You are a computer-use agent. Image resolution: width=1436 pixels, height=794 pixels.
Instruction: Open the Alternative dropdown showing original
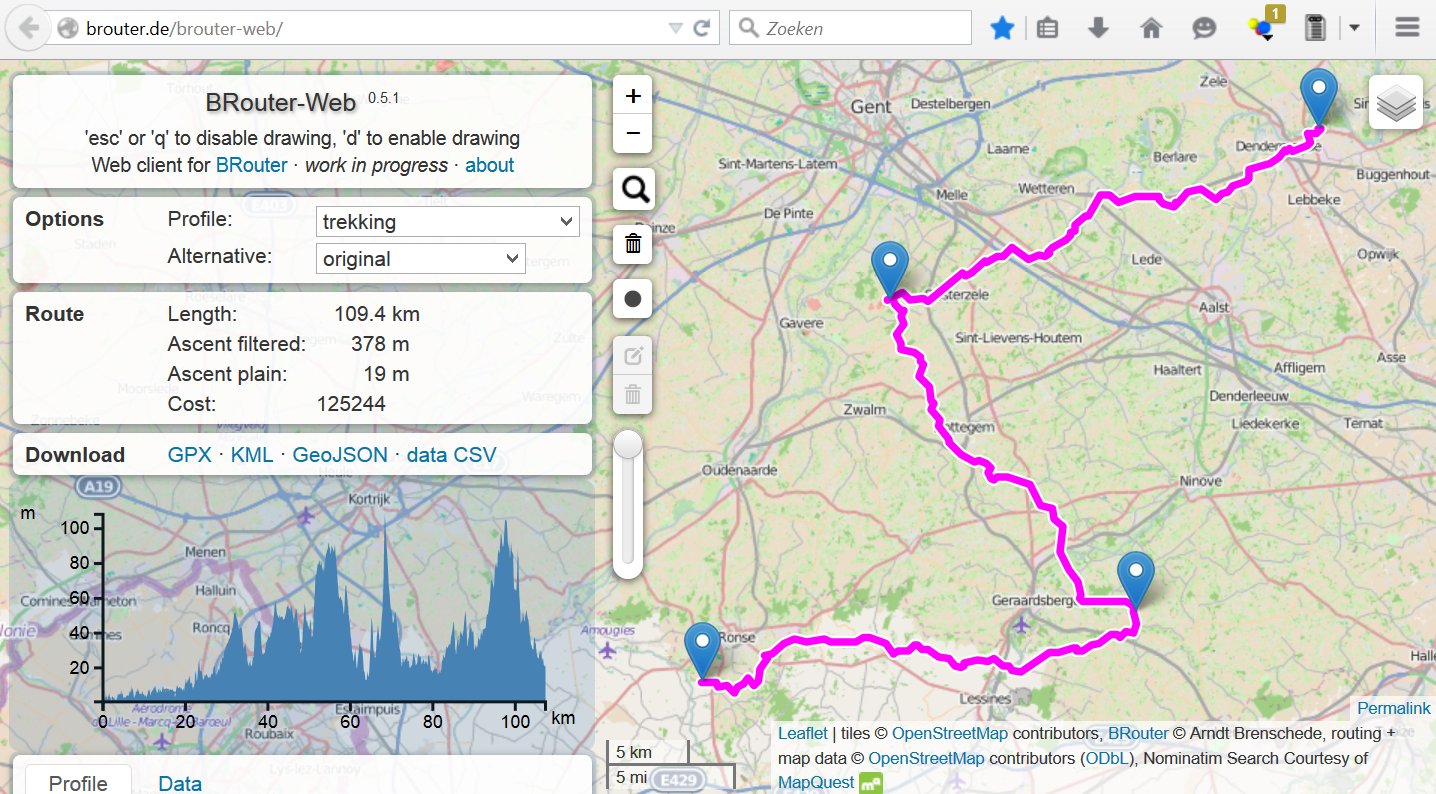click(420, 258)
